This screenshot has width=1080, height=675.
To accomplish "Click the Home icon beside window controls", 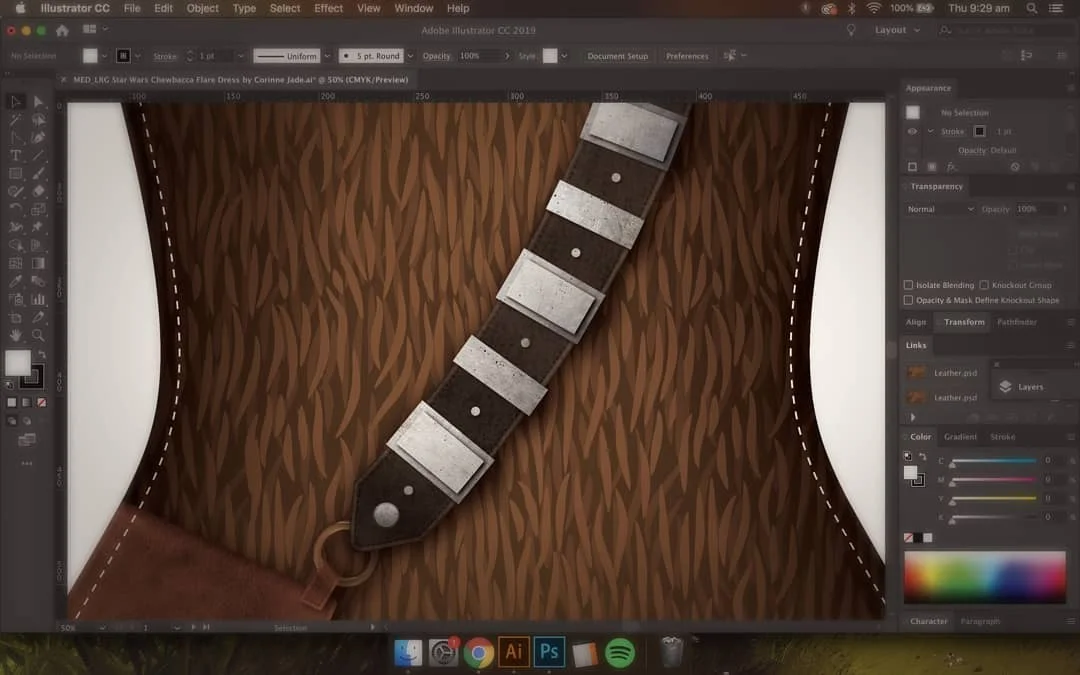I will (62, 30).
